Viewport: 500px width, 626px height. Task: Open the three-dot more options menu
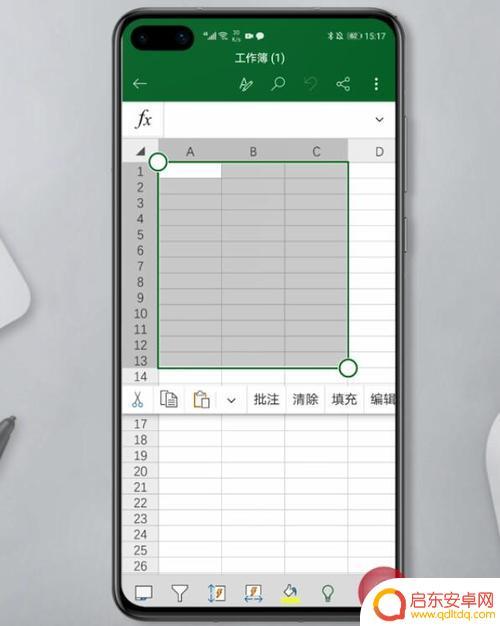pos(376,84)
